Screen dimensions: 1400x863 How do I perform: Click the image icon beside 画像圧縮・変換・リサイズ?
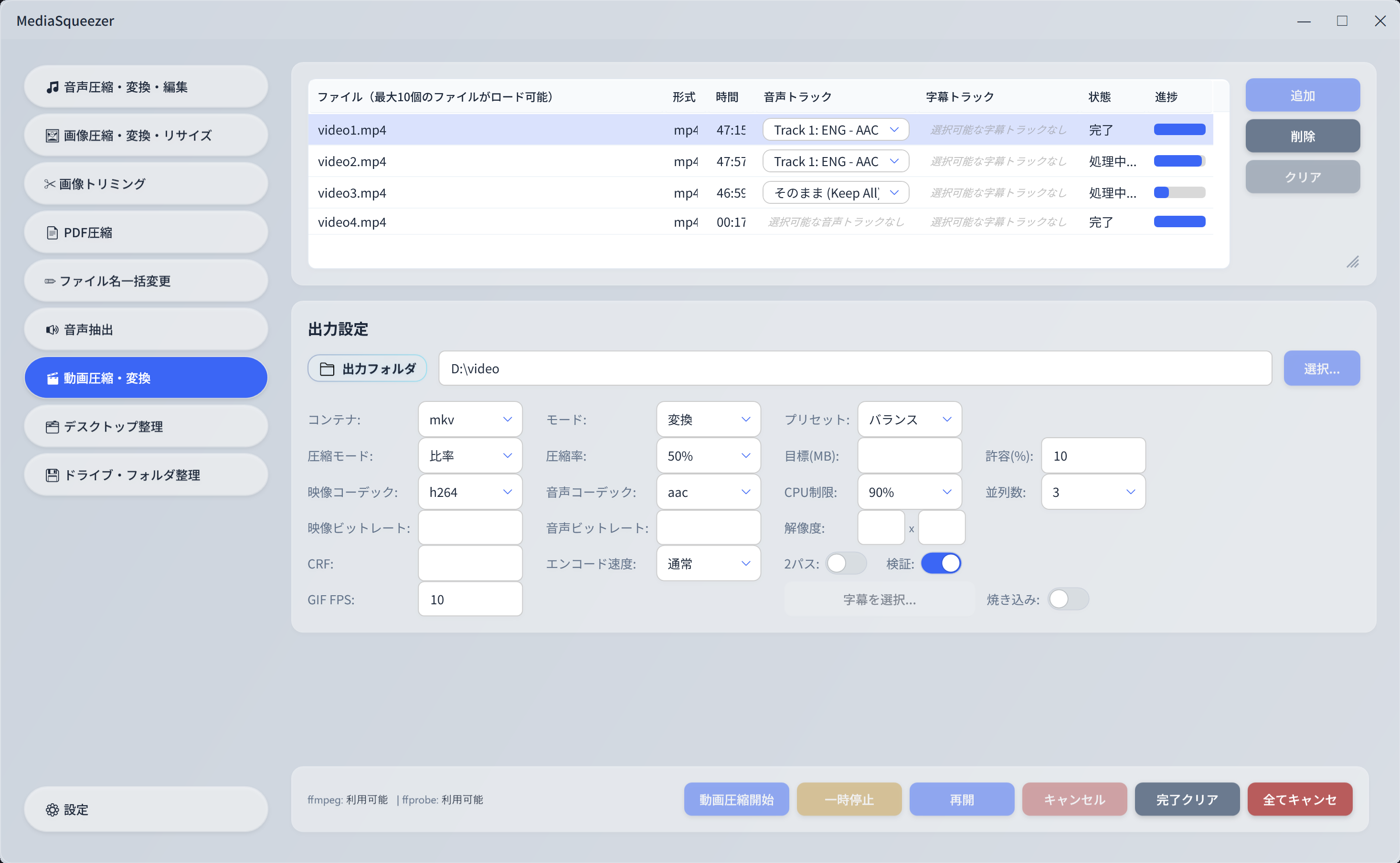[x=52, y=135]
